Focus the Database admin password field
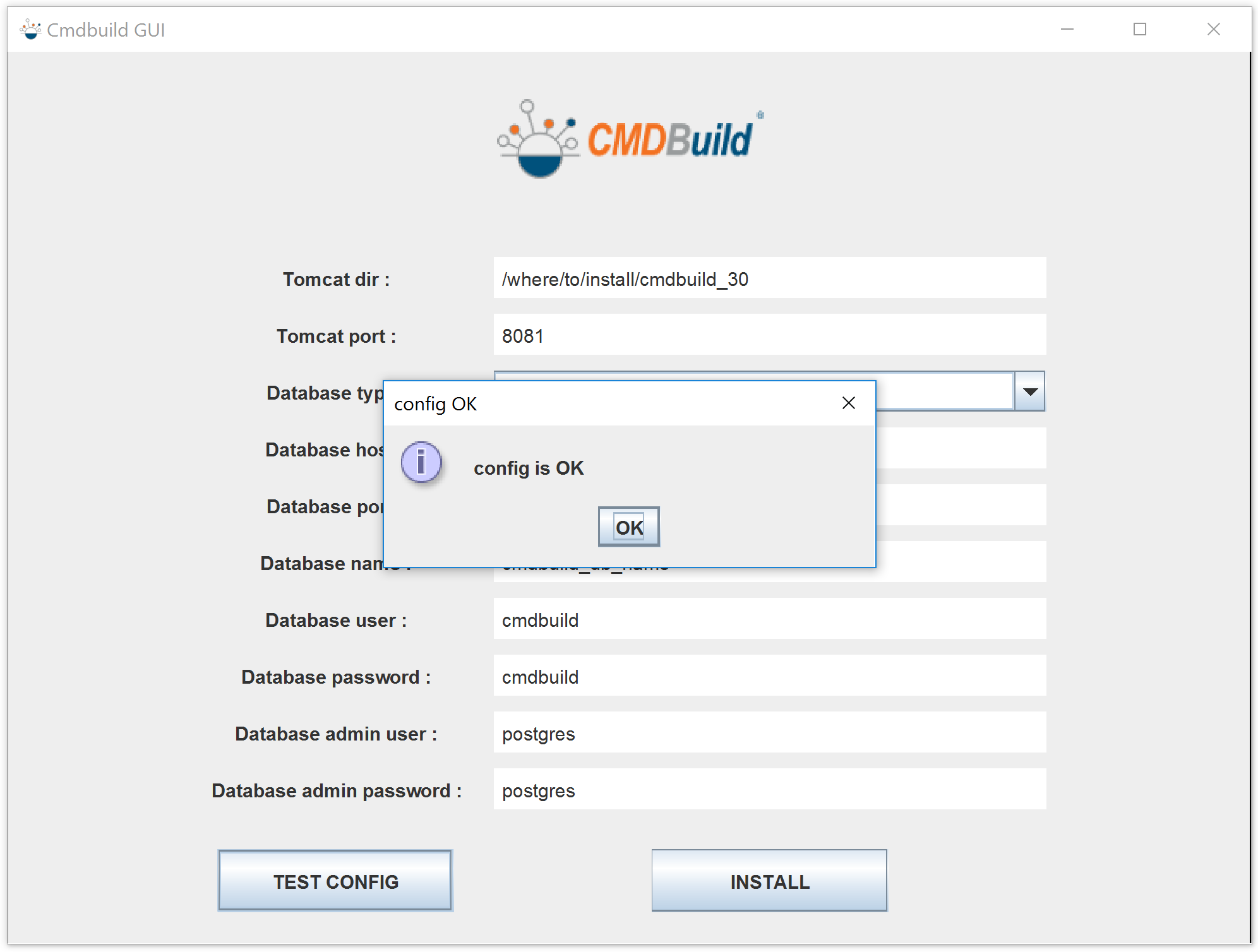 [x=769, y=790]
